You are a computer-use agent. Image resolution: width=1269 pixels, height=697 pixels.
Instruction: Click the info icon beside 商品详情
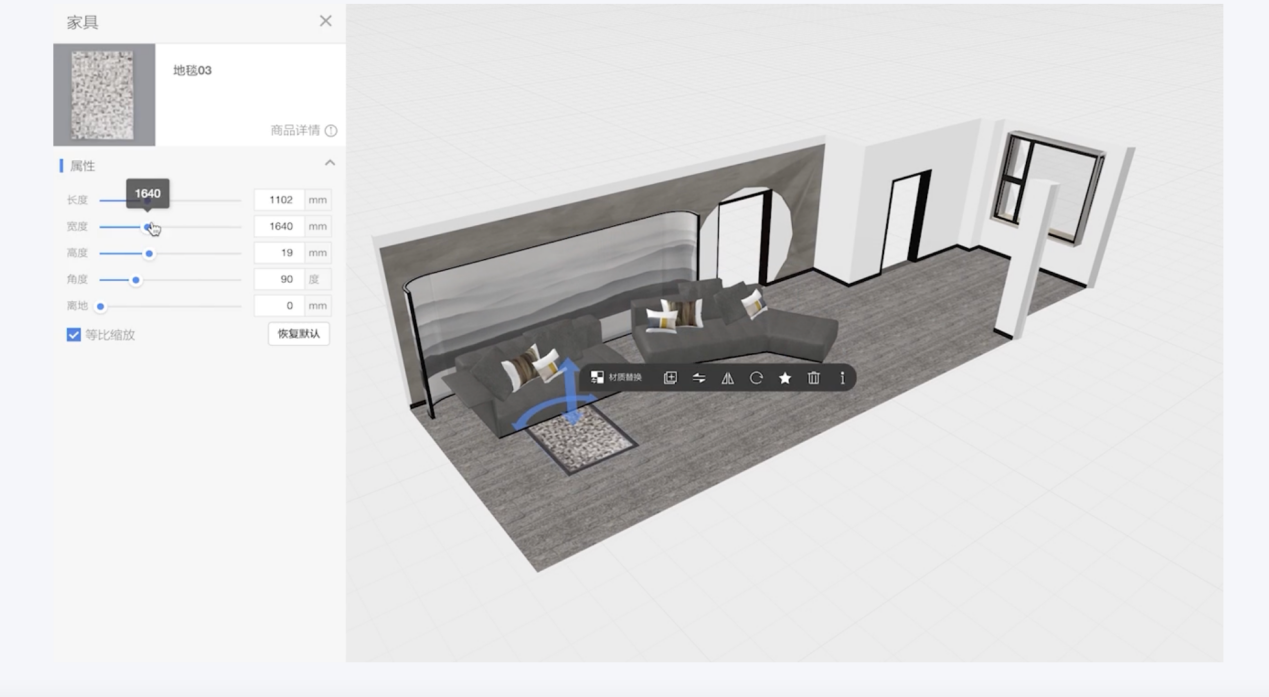[331, 131]
